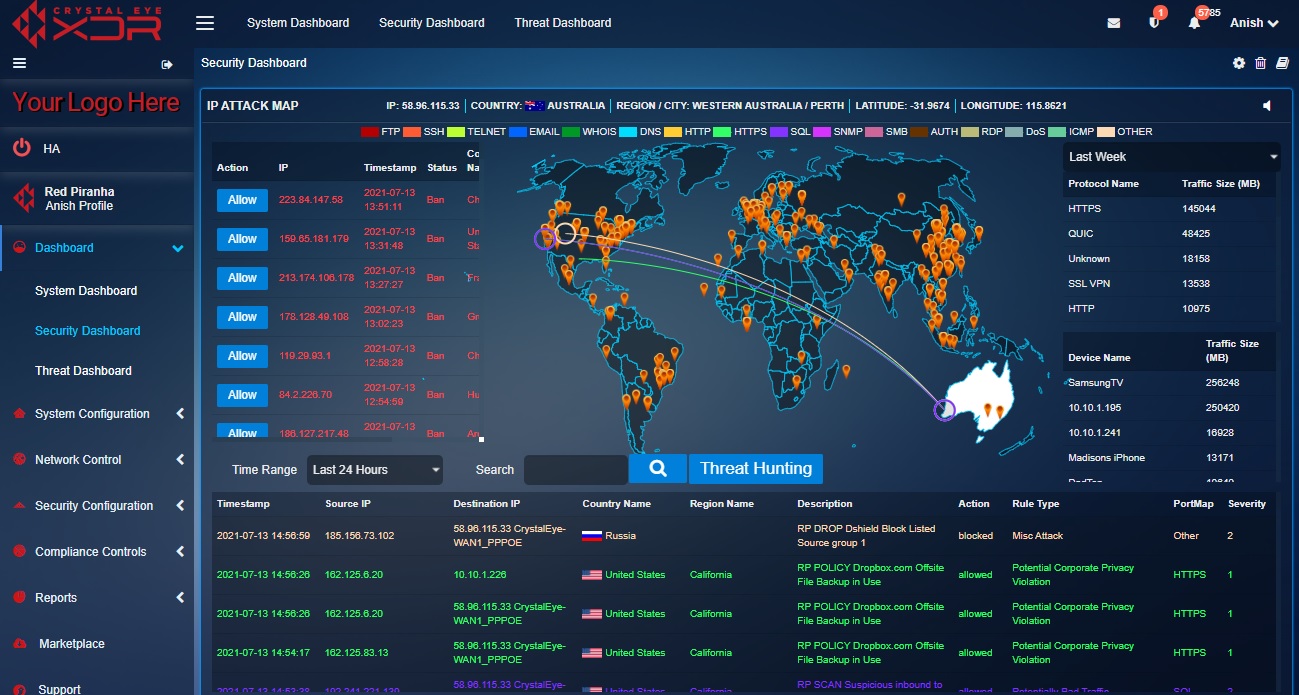
Task: Collapse the Dashboard menu chevron
Action: 178,248
